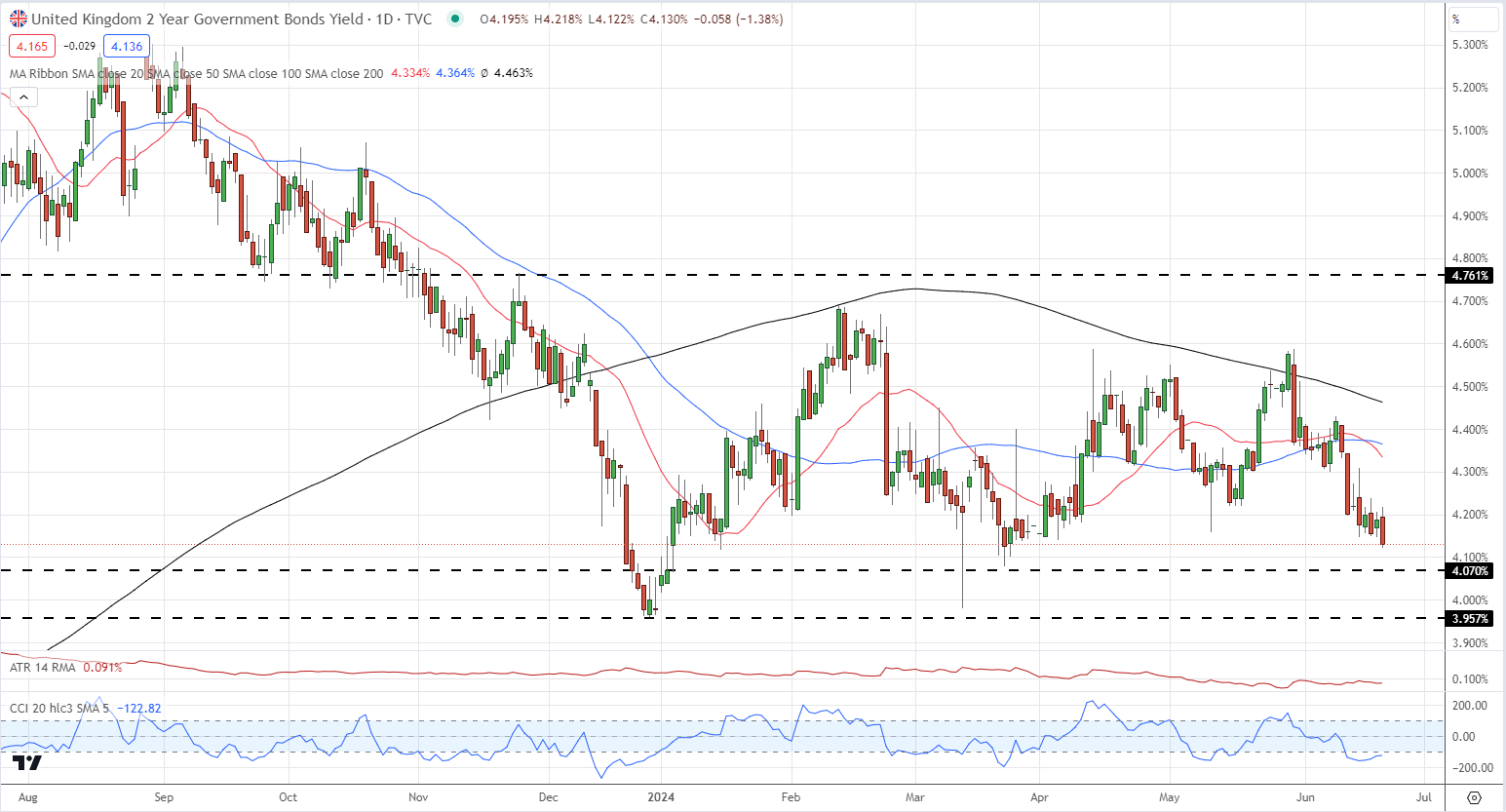Click the red 4.165 sell price button
The image size is (1506, 812).
[32, 46]
